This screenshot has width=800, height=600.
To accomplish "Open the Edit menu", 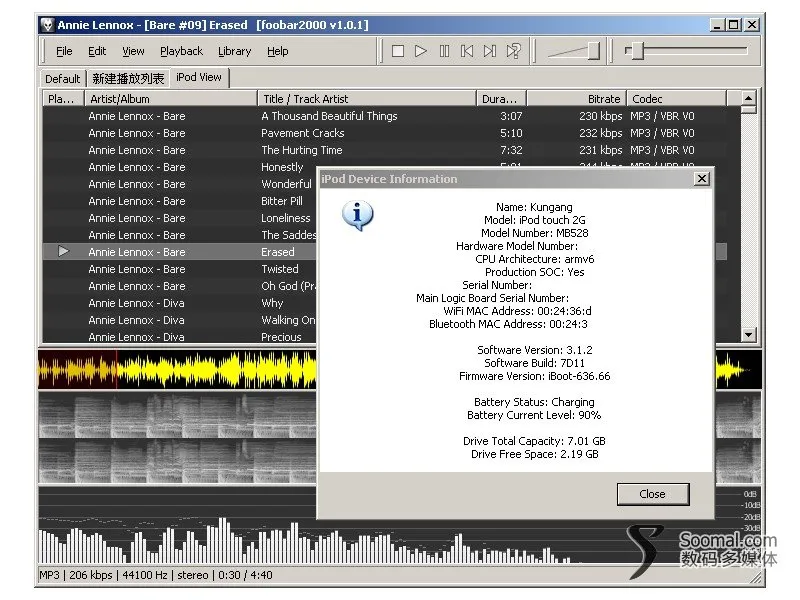I will 97,51.
